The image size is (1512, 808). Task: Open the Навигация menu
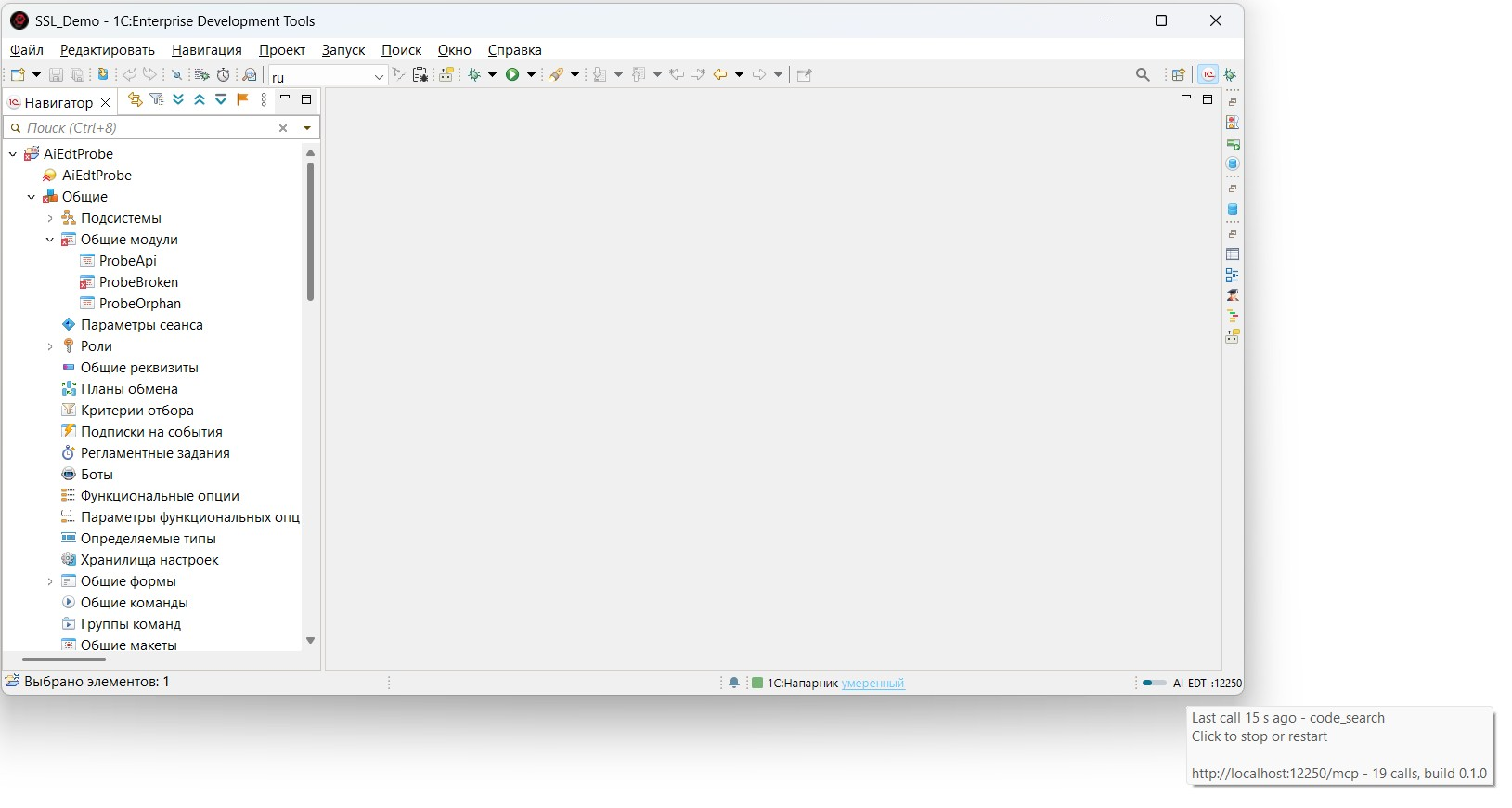[x=207, y=50]
